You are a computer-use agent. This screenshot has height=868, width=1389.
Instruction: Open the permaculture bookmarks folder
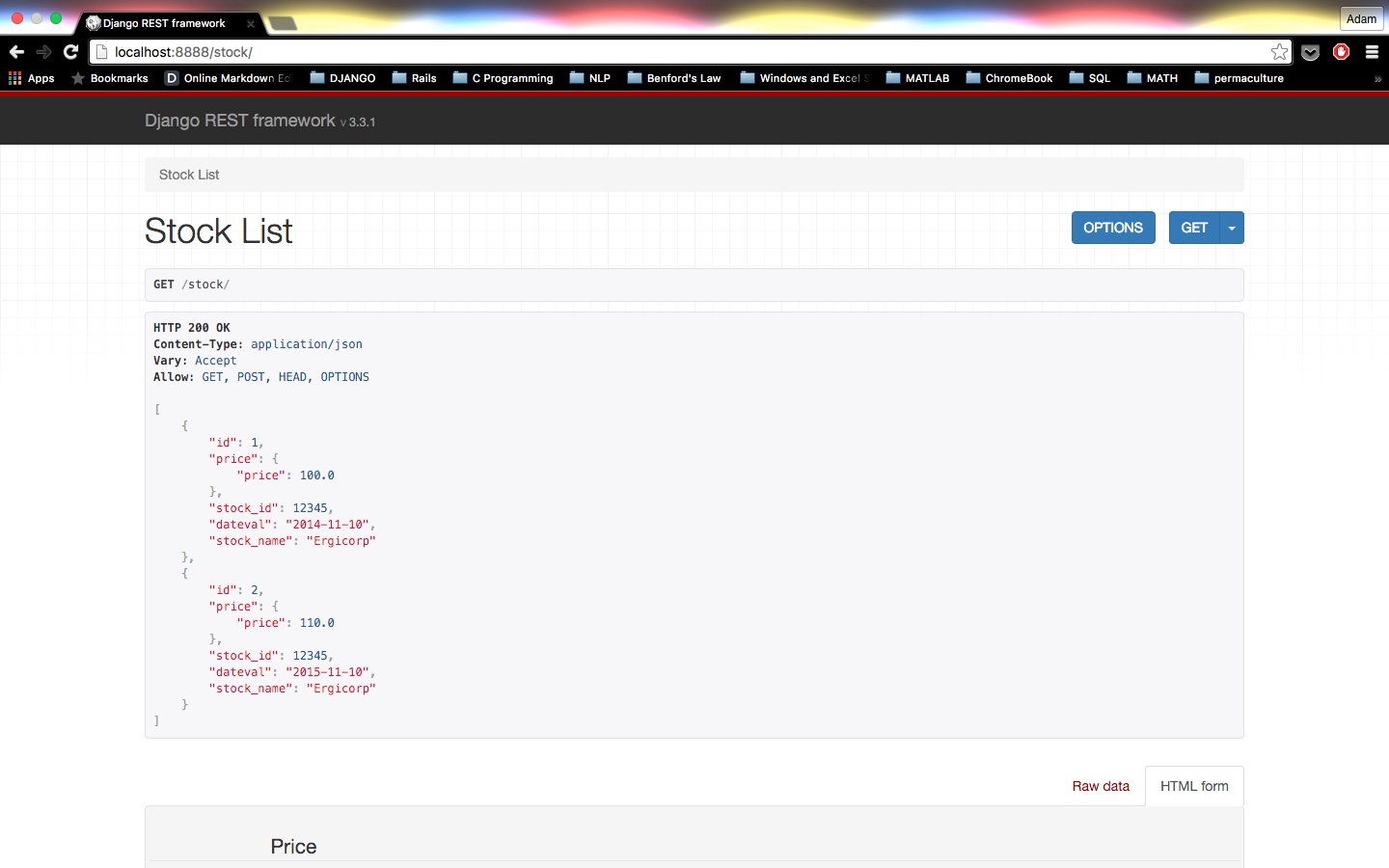[x=1239, y=78]
